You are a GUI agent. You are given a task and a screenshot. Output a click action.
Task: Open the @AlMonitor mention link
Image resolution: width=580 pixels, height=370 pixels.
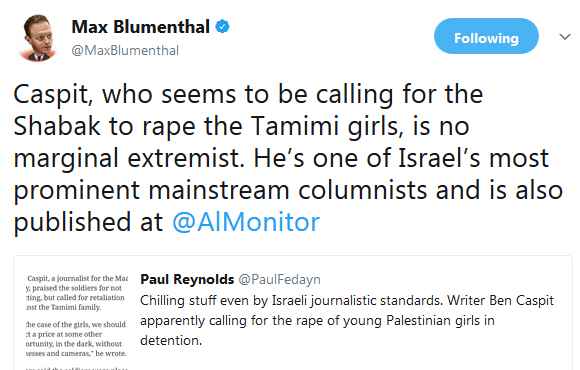click(246, 222)
